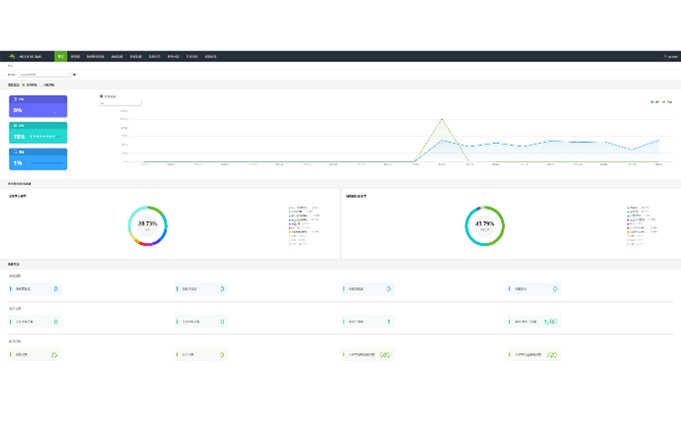Click the user account icon in the top bar

663,57
